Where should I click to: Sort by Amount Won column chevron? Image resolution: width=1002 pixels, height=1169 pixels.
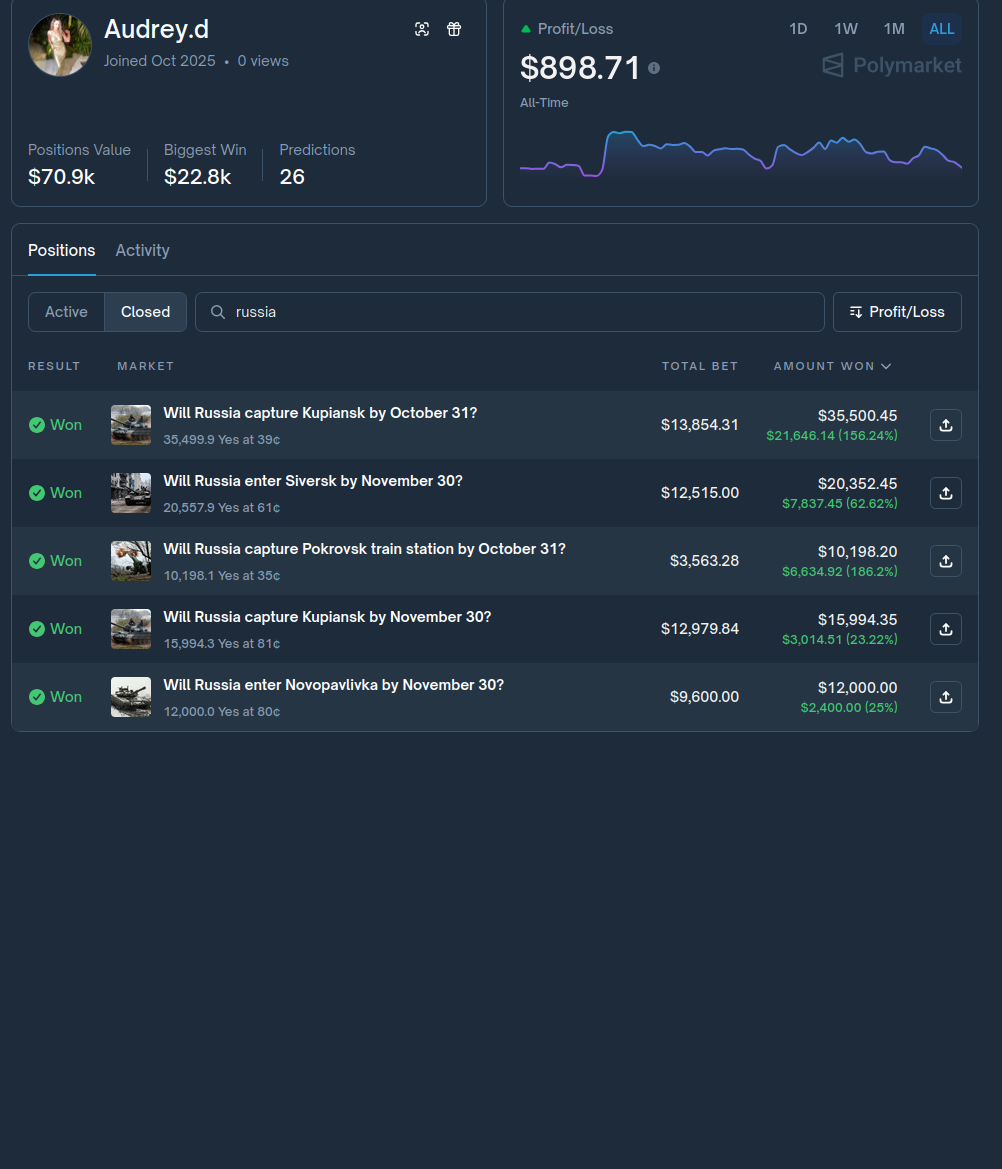point(886,366)
